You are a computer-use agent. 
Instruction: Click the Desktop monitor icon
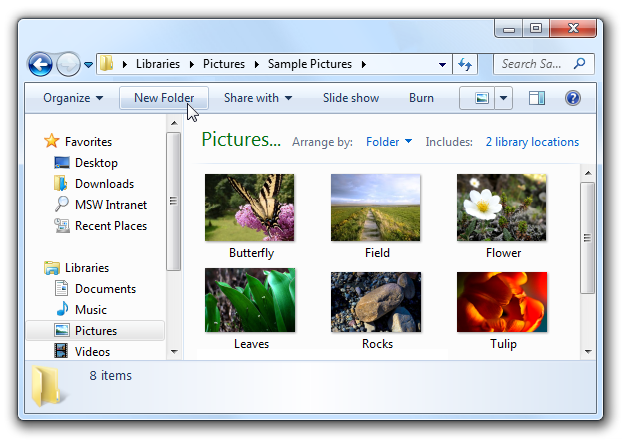(x=62, y=162)
